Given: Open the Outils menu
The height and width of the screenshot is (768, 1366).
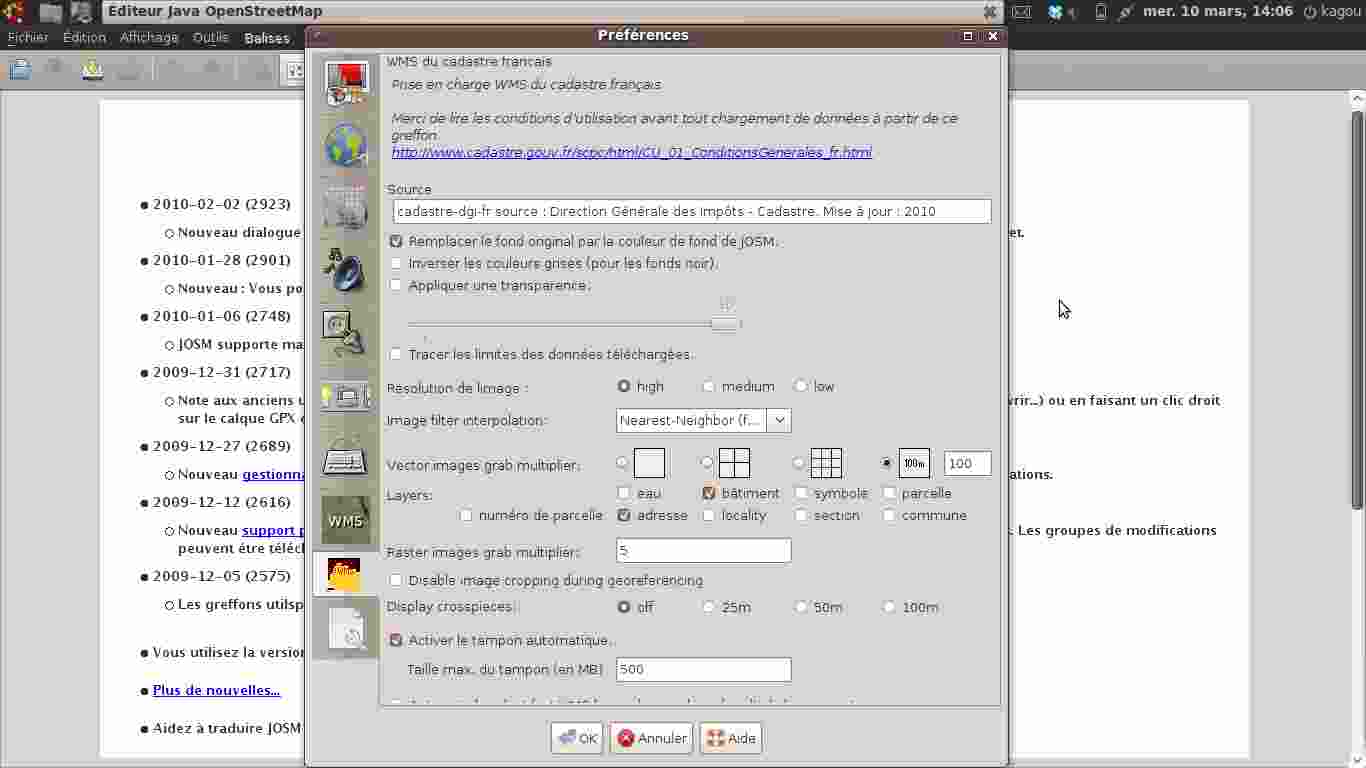Looking at the screenshot, I should tap(211, 38).
